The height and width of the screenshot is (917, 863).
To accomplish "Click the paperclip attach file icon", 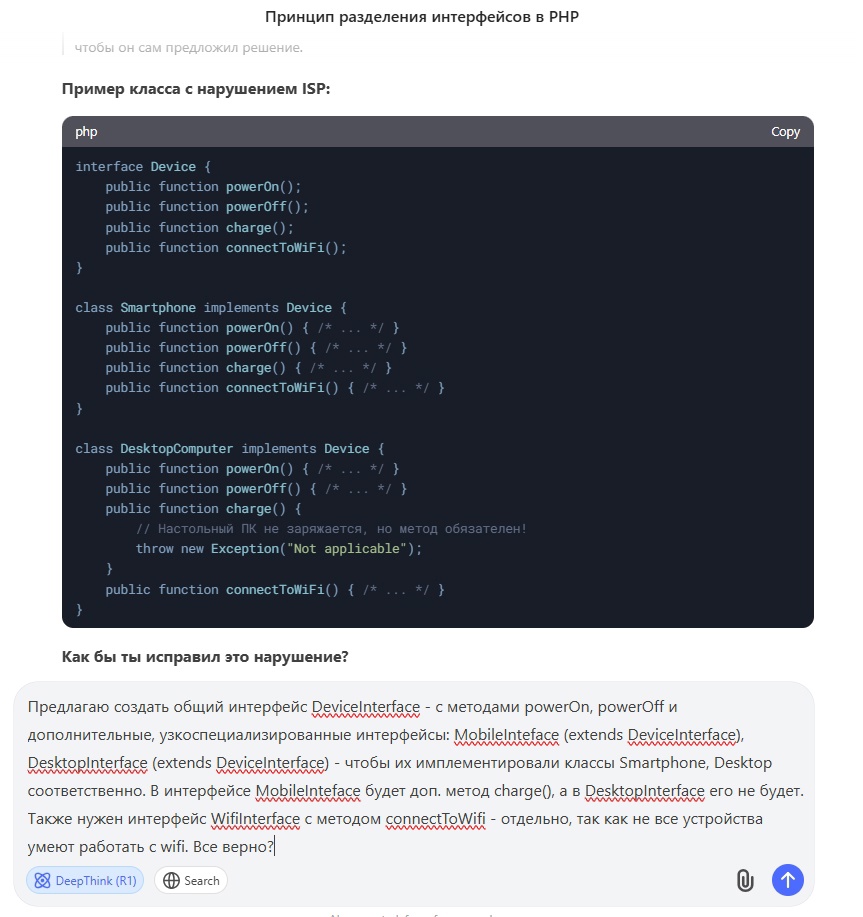I will point(744,880).
